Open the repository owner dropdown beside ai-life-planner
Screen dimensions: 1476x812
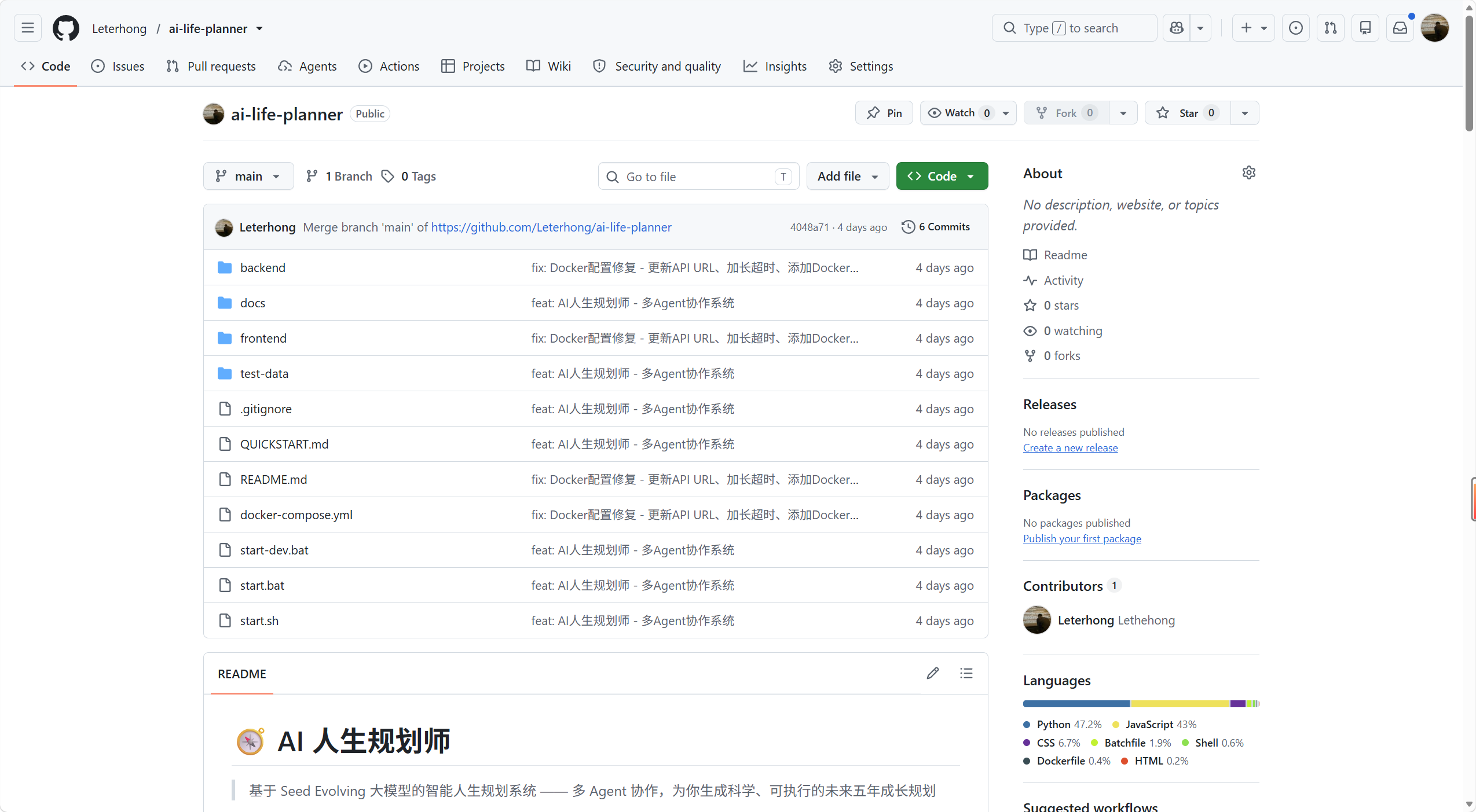(259, 28)
